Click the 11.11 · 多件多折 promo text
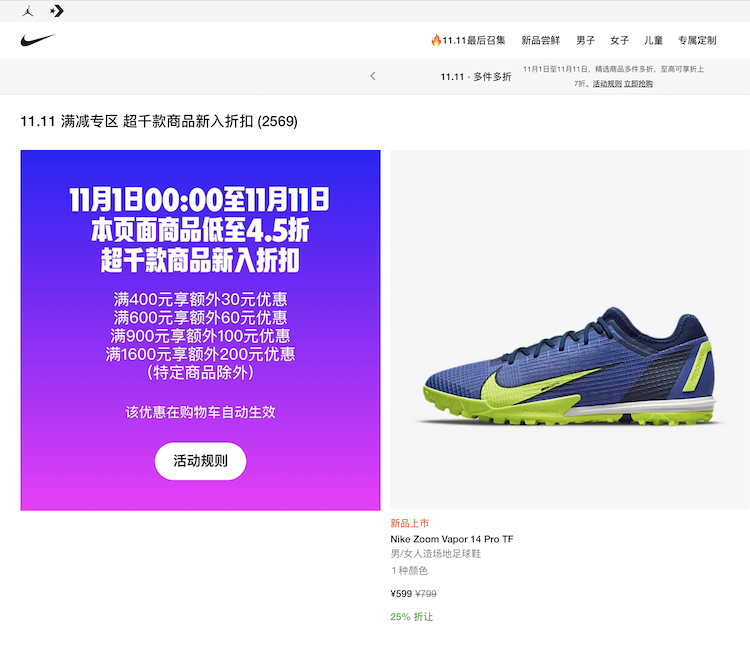 [476, 77]
